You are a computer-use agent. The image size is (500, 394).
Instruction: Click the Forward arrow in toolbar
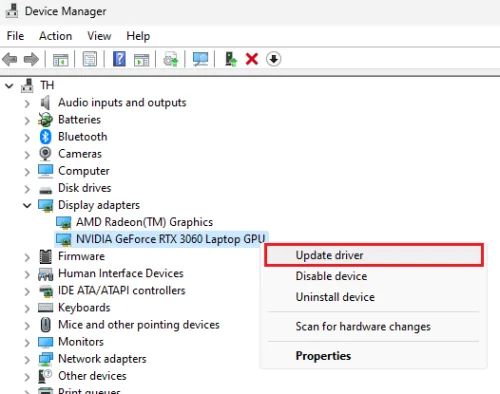(x=31, y=60)
